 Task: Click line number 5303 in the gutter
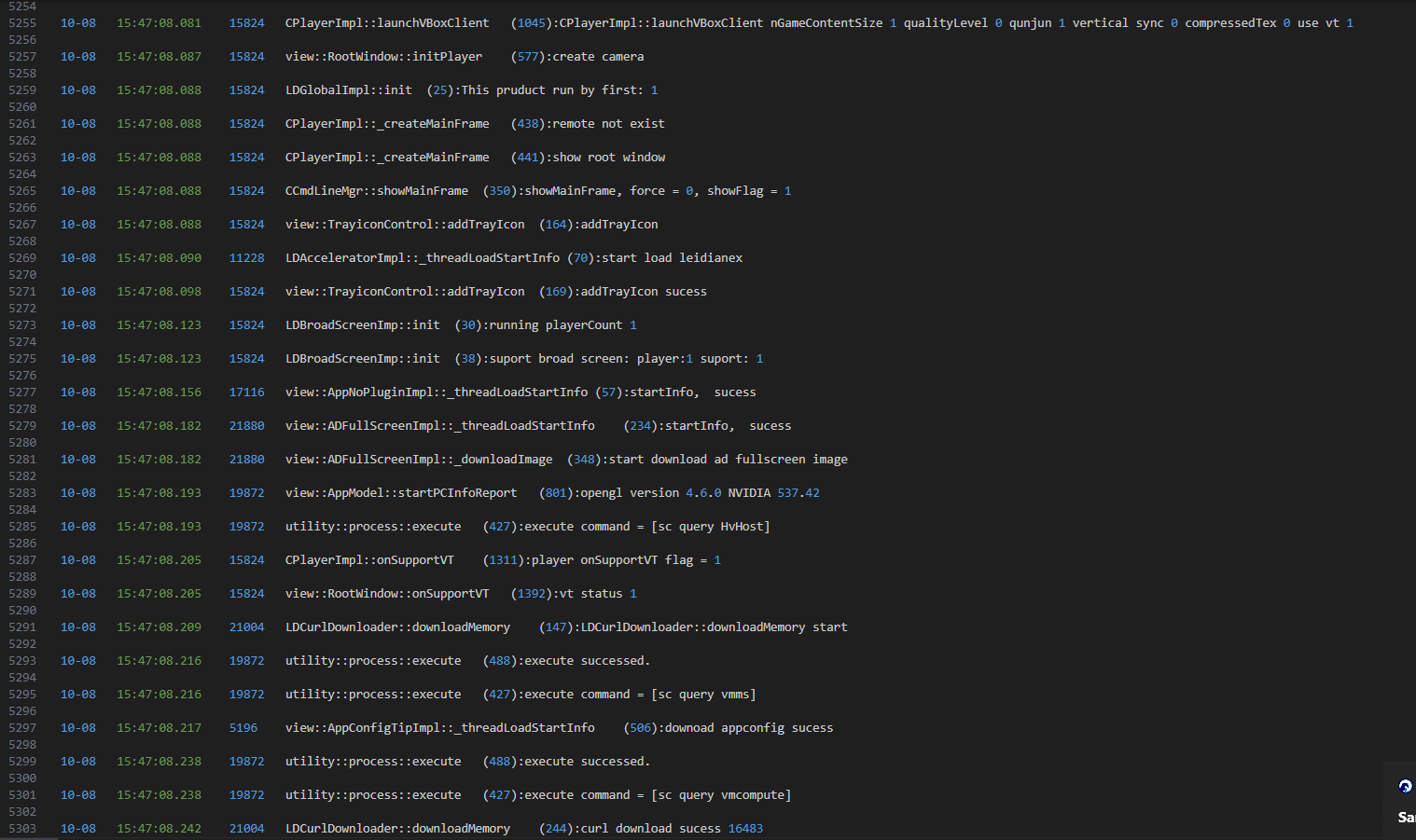pyautogui.click(x=22, y=829)
